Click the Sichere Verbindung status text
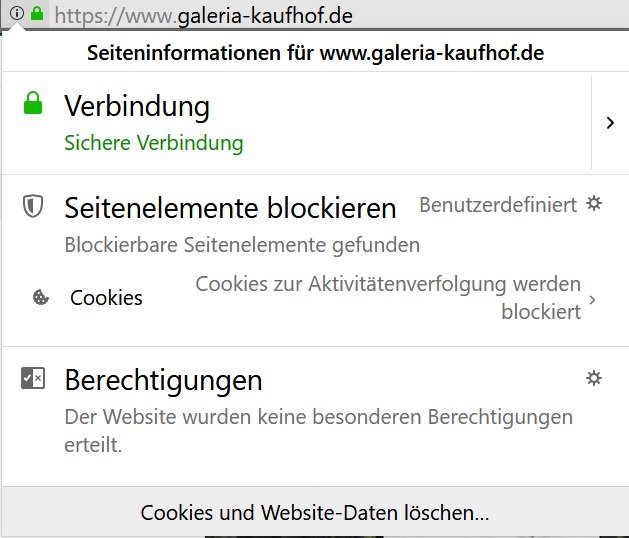 [x=154, y=143]
